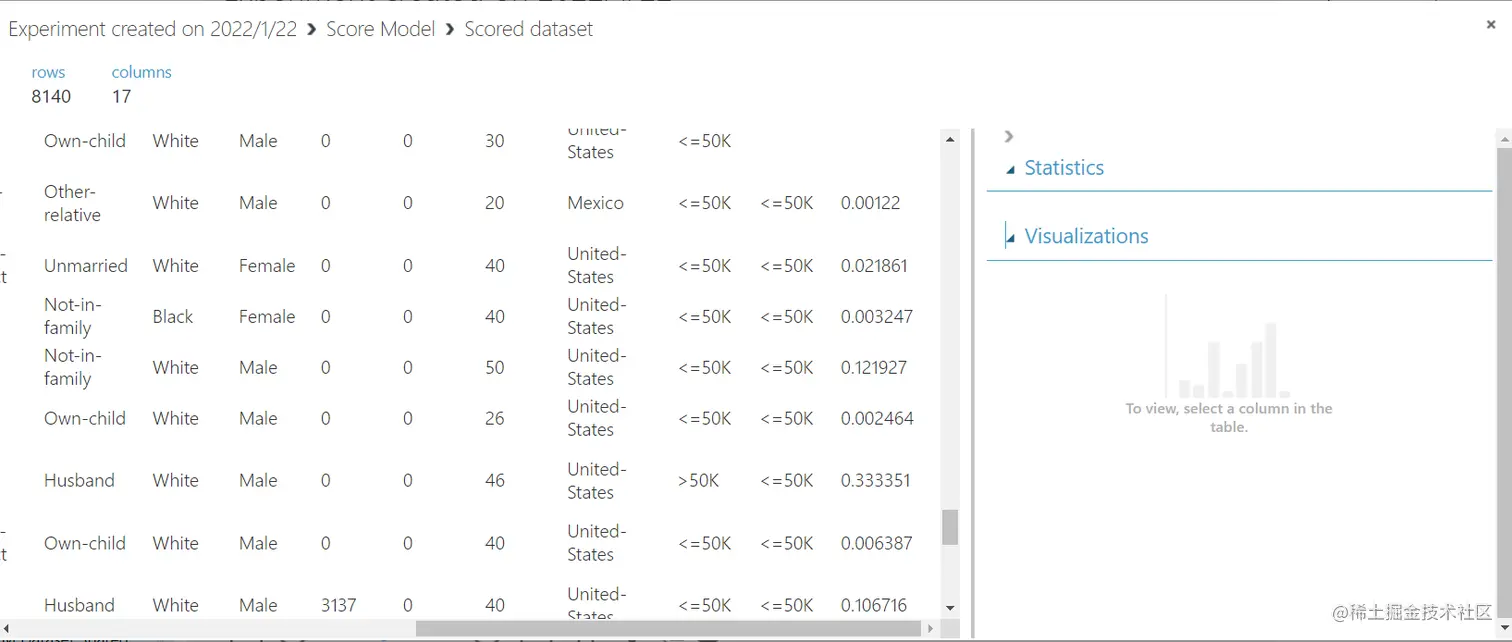This screenshot has height=642, width=1512.
Task: Click the right panel scroll up arrow
Action: coord(1503,138)
